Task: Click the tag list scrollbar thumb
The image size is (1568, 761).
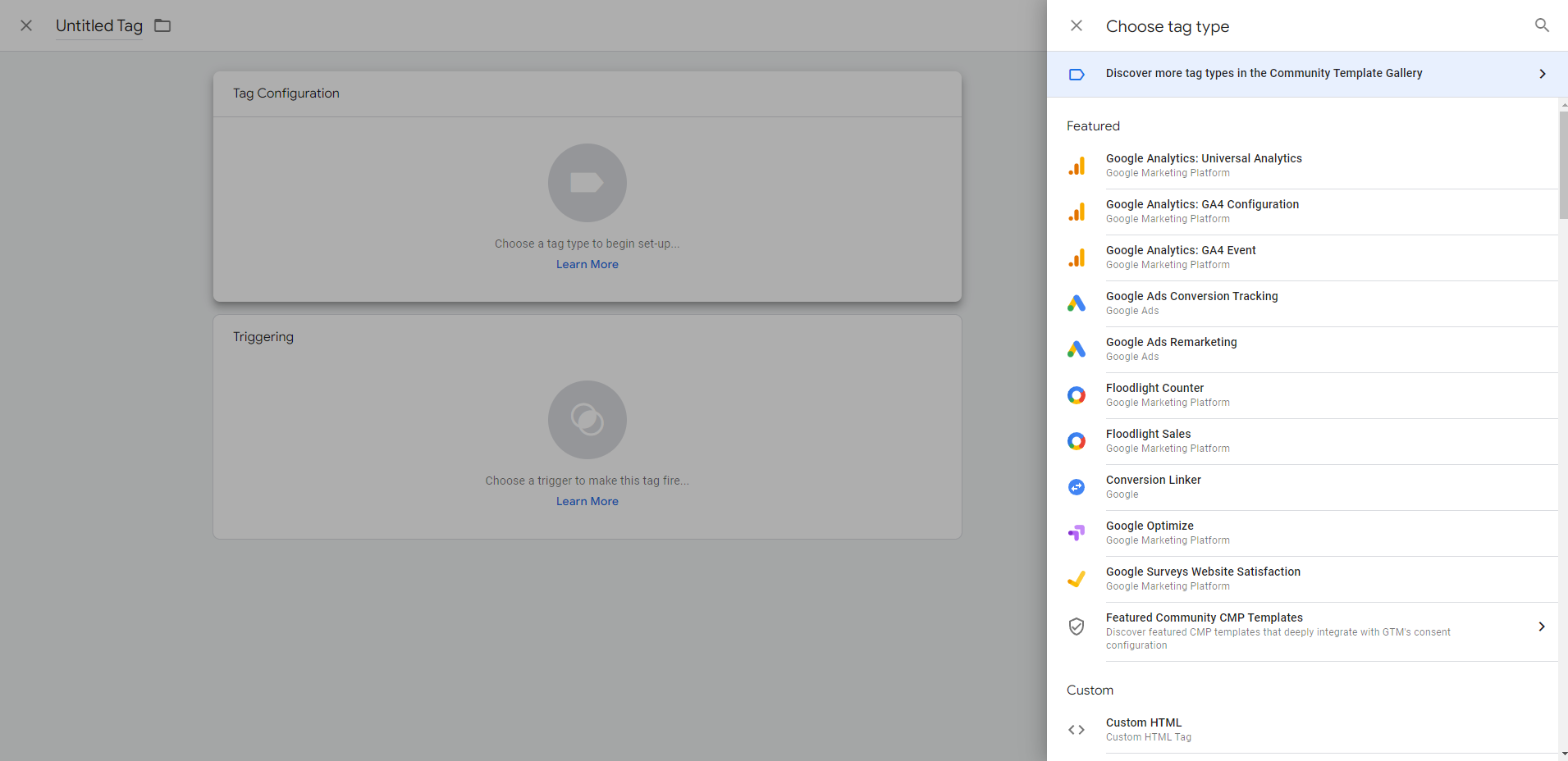Action: 1563,165
